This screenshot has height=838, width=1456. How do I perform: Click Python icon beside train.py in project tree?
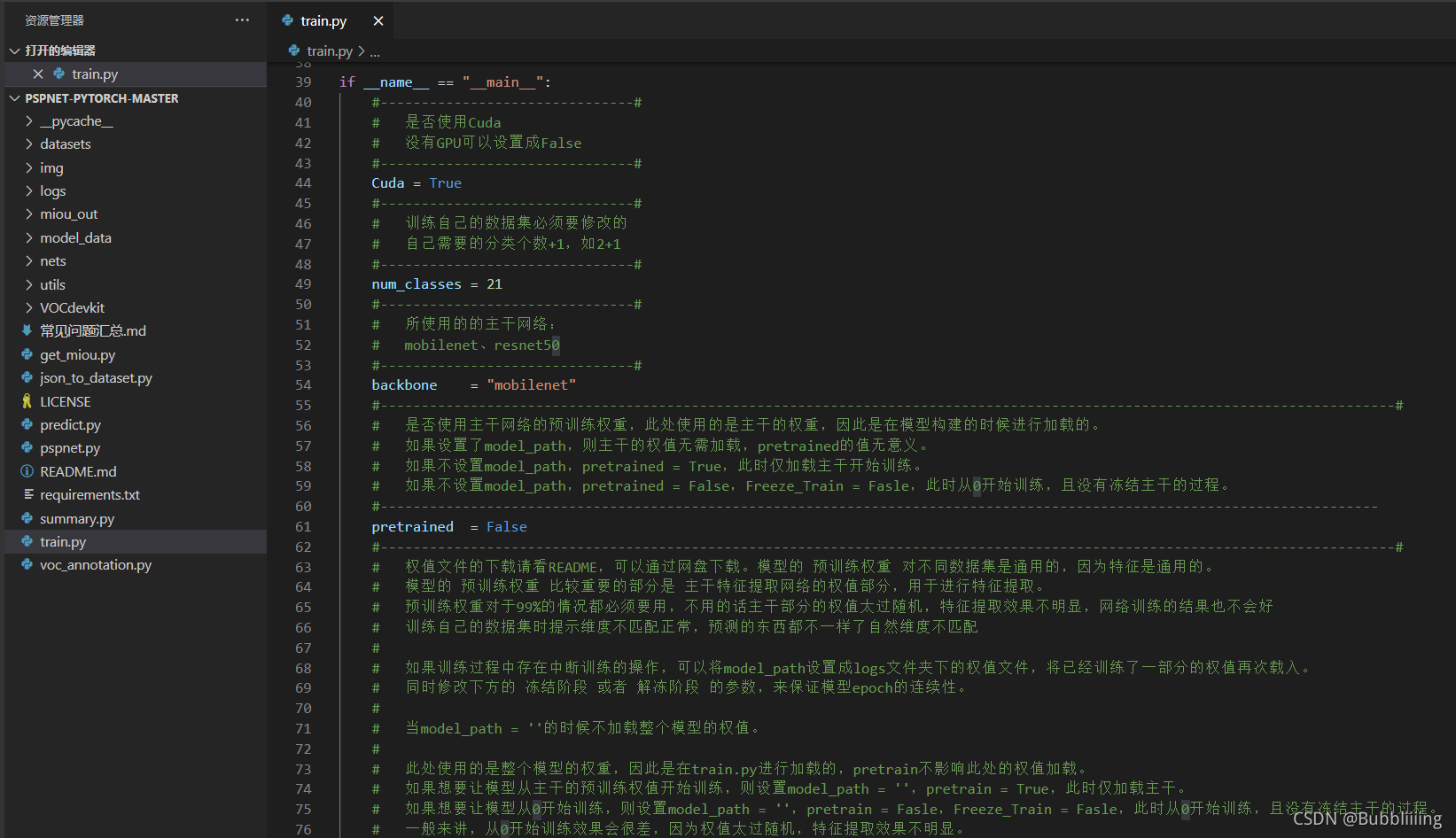tap(27, 541)
